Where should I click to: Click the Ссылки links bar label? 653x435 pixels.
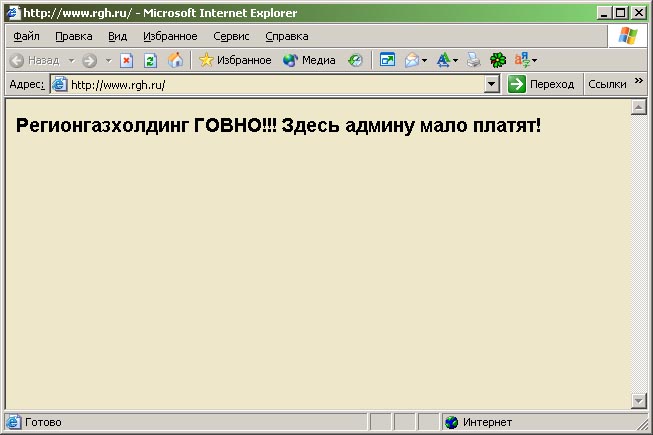pyautogui.click(x=607, y=85)
